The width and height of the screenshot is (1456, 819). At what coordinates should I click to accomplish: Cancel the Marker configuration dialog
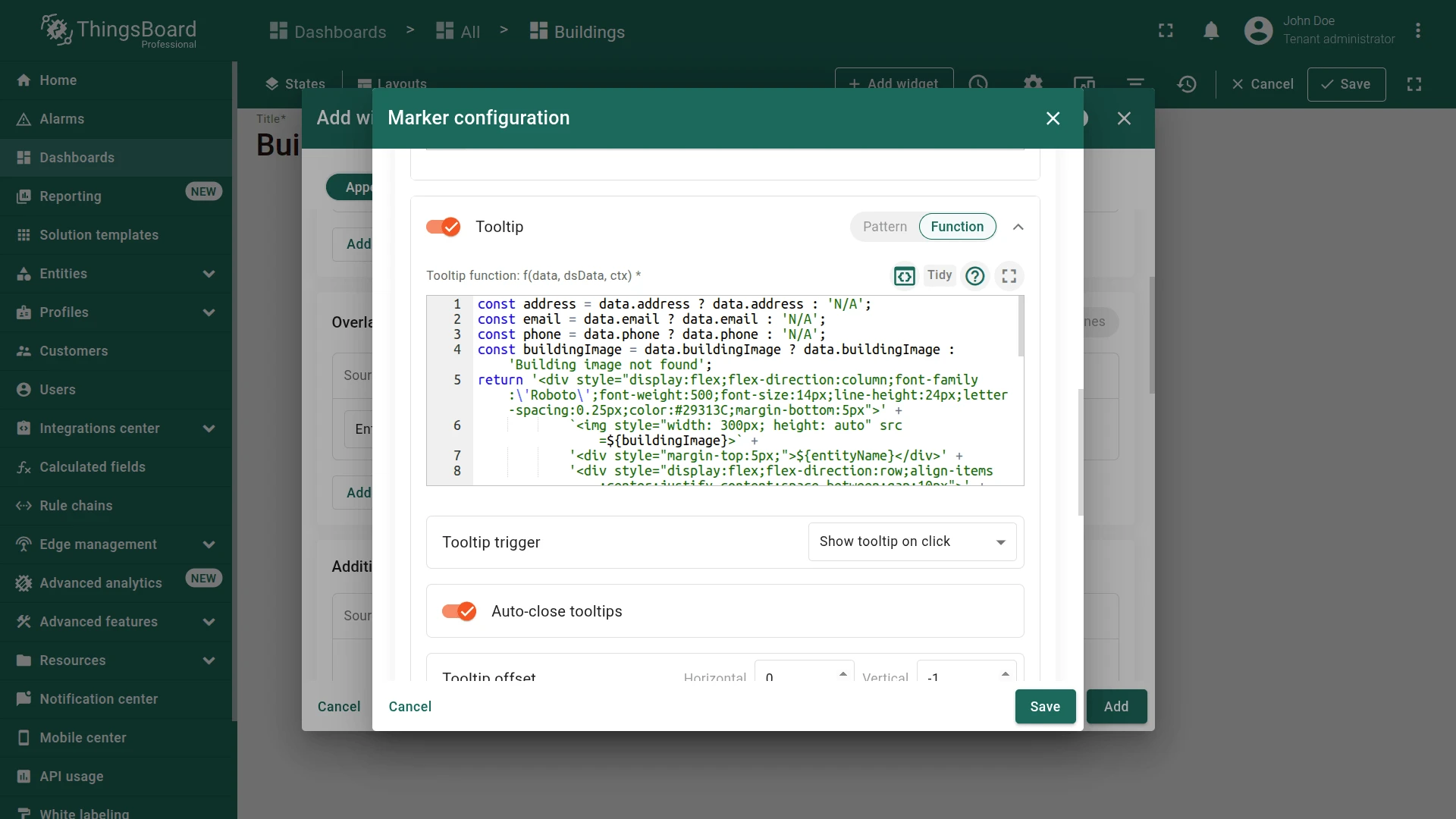click(409, 707)
